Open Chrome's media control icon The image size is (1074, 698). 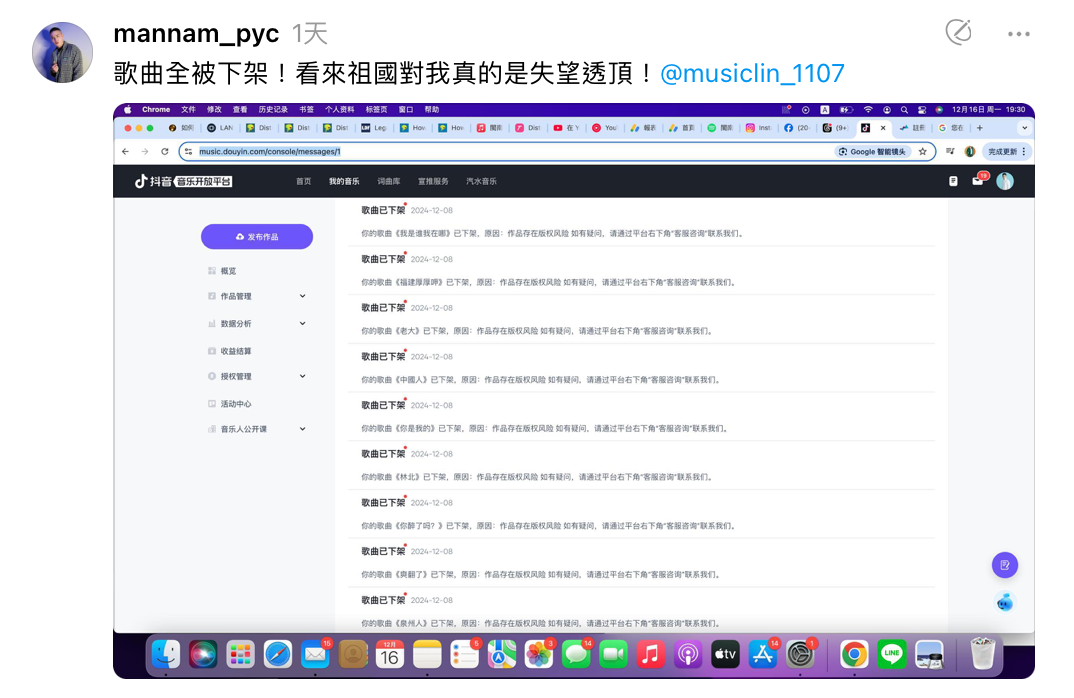[951, 151]
